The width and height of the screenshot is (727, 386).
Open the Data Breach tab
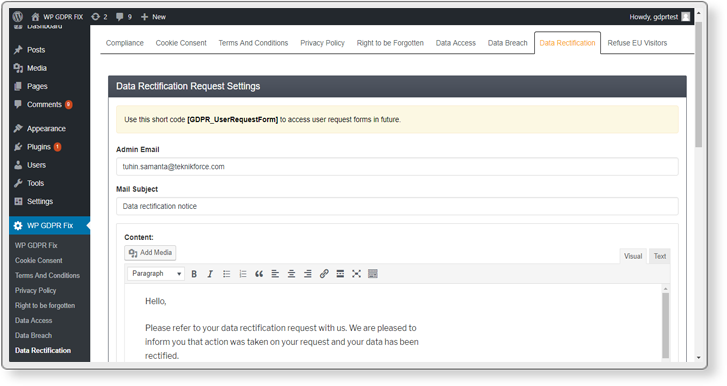[508, 43]
